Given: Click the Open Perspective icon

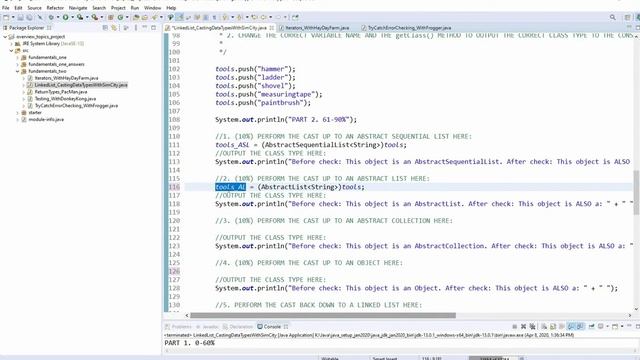Looking at the screenshot, I should click(x=627, y=17).
